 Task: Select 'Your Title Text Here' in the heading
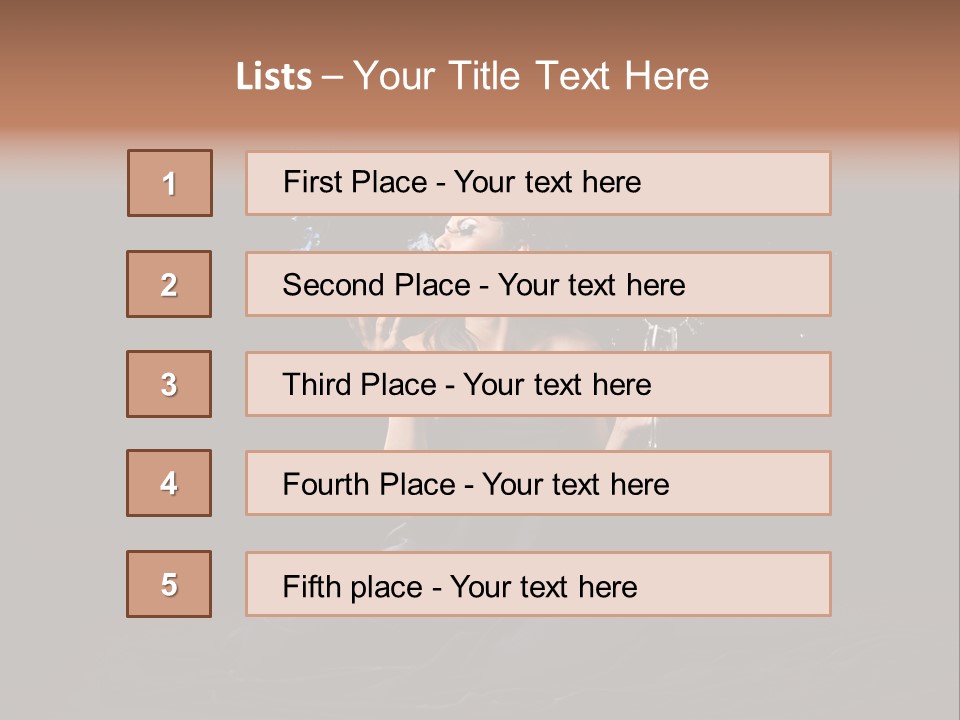pos(531,76)
